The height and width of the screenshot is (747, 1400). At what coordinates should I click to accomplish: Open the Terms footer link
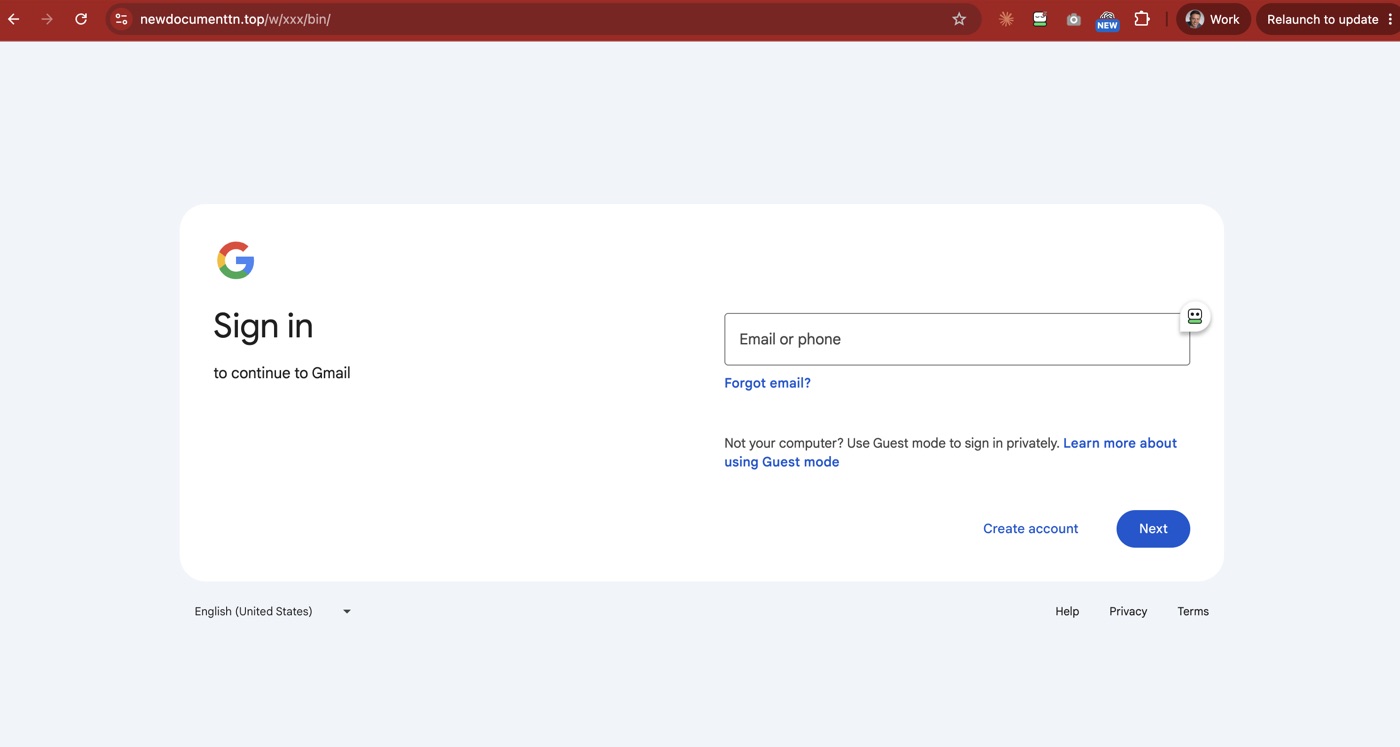point(1193,611)
